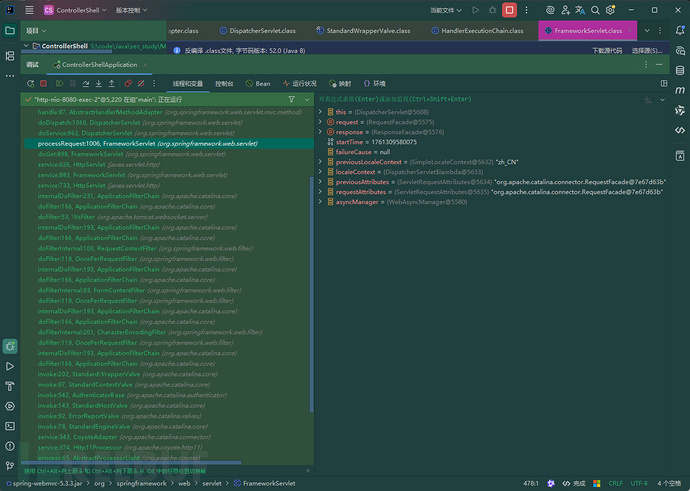Click the filter frames icon
This screenshot has width=690, height=491.
click(291, 100)
